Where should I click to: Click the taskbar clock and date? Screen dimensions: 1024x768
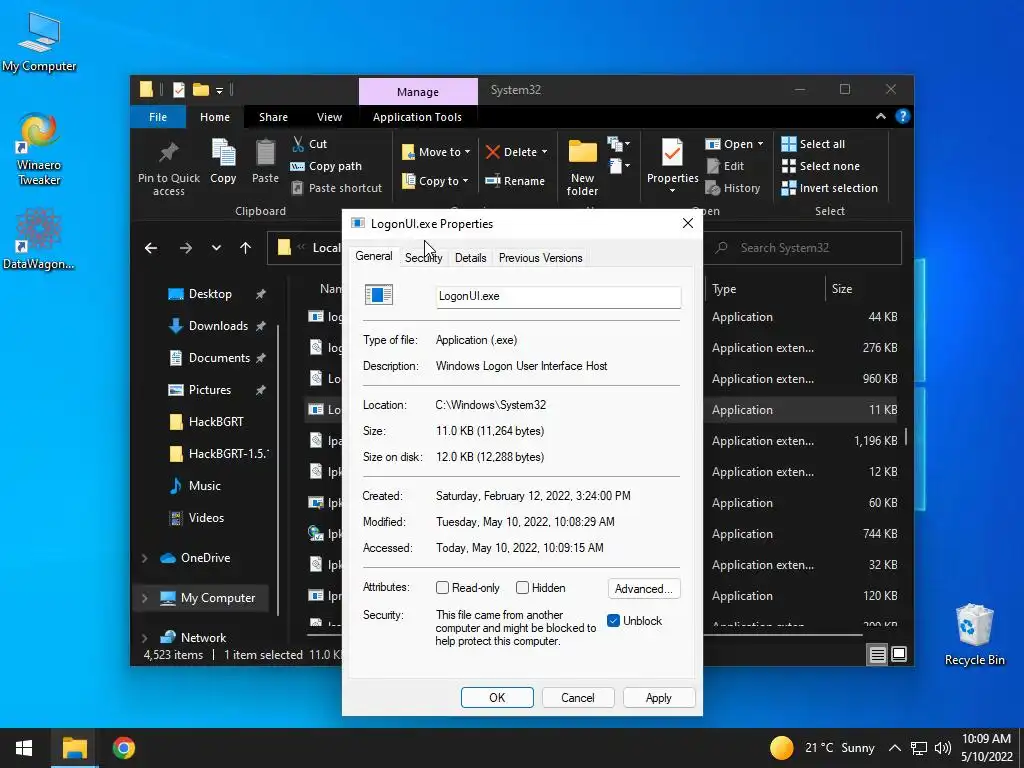986,748
